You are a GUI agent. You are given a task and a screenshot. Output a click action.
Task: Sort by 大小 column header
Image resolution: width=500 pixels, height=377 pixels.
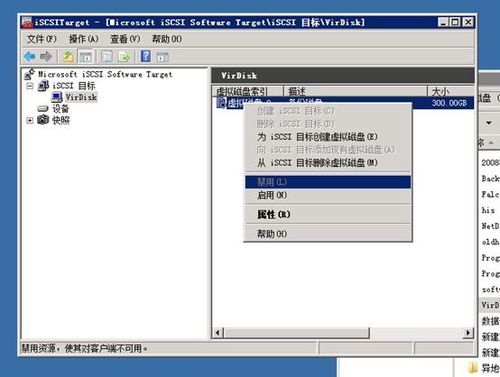click(x=451, y=91)
